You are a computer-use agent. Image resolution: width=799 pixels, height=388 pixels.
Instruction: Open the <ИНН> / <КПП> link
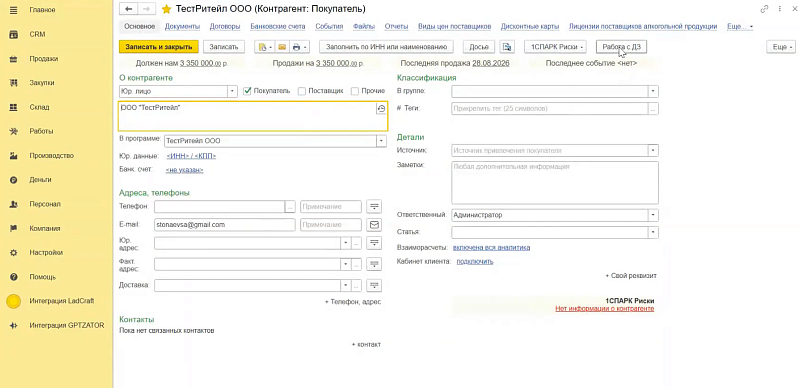pyautogui.click(x=191, y=156)
